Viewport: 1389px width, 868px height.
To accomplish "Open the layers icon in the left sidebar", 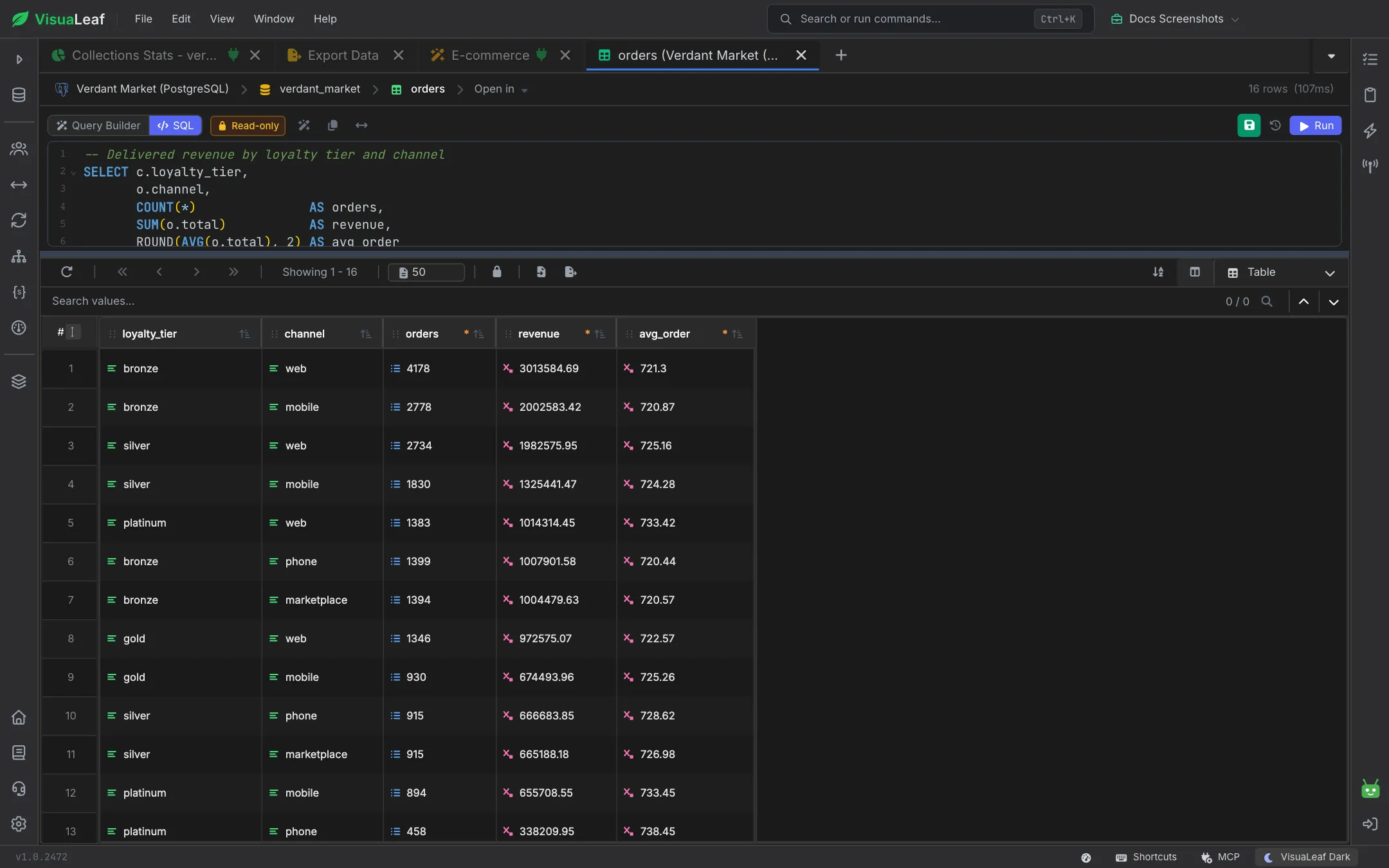I will coord(19,381).
